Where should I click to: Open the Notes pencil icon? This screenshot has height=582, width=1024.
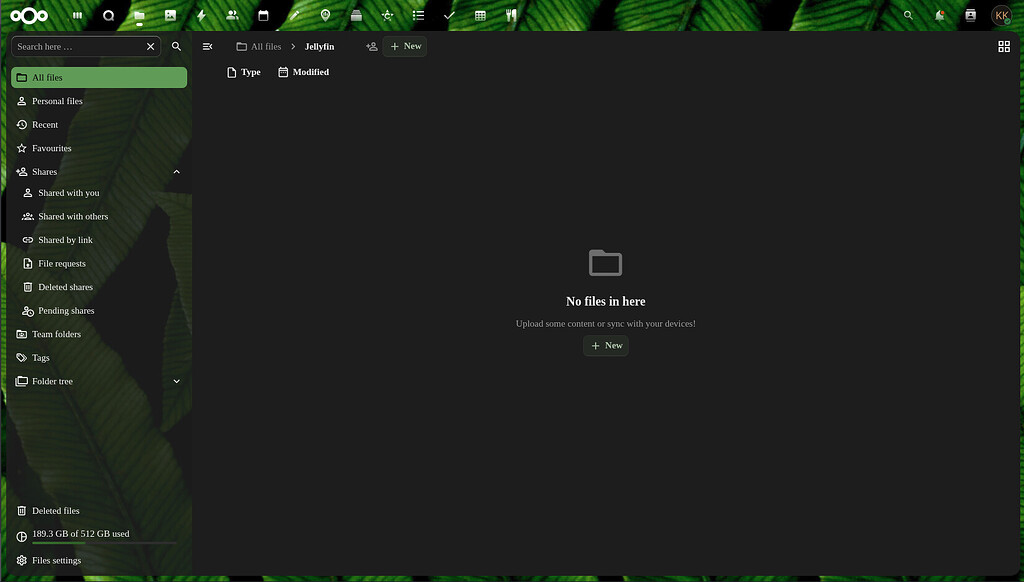pos(295,16)
